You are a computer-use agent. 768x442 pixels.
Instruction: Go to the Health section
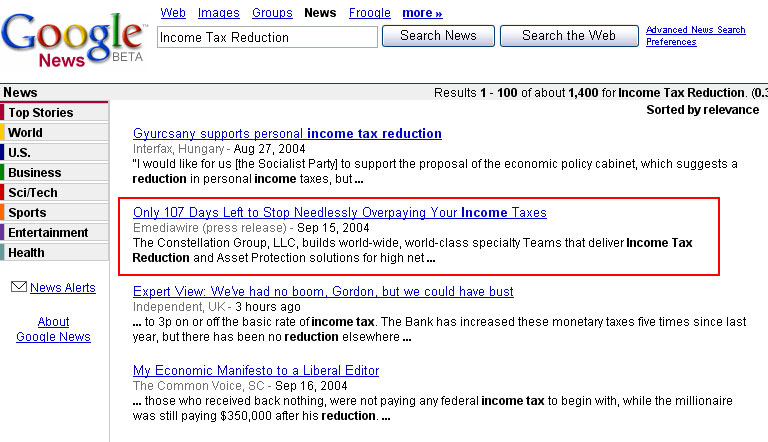click(x=54, y=253)
